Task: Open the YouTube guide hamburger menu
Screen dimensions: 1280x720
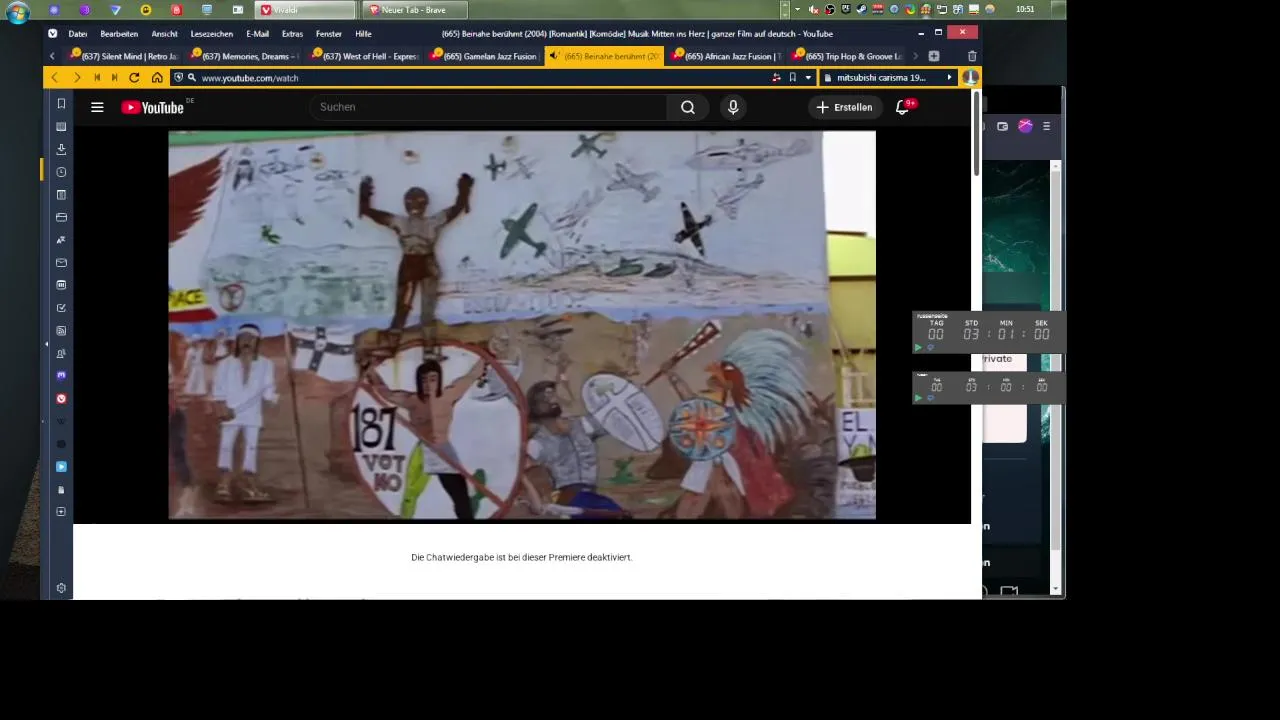Action: (97, 107)
